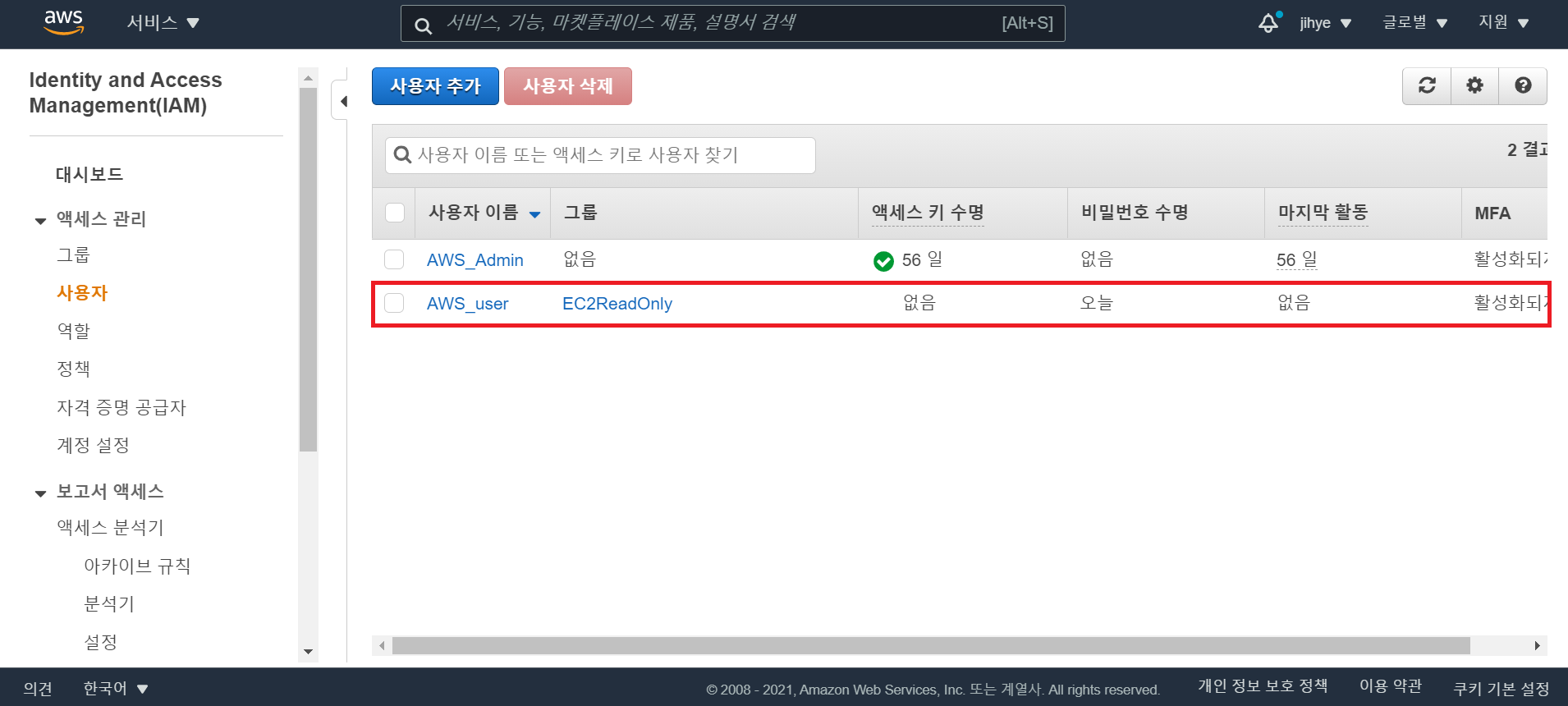Screen dimensions: 1568x706
Task: Click the search magnifier icon in top bar
Action: [x=423, y=25]
